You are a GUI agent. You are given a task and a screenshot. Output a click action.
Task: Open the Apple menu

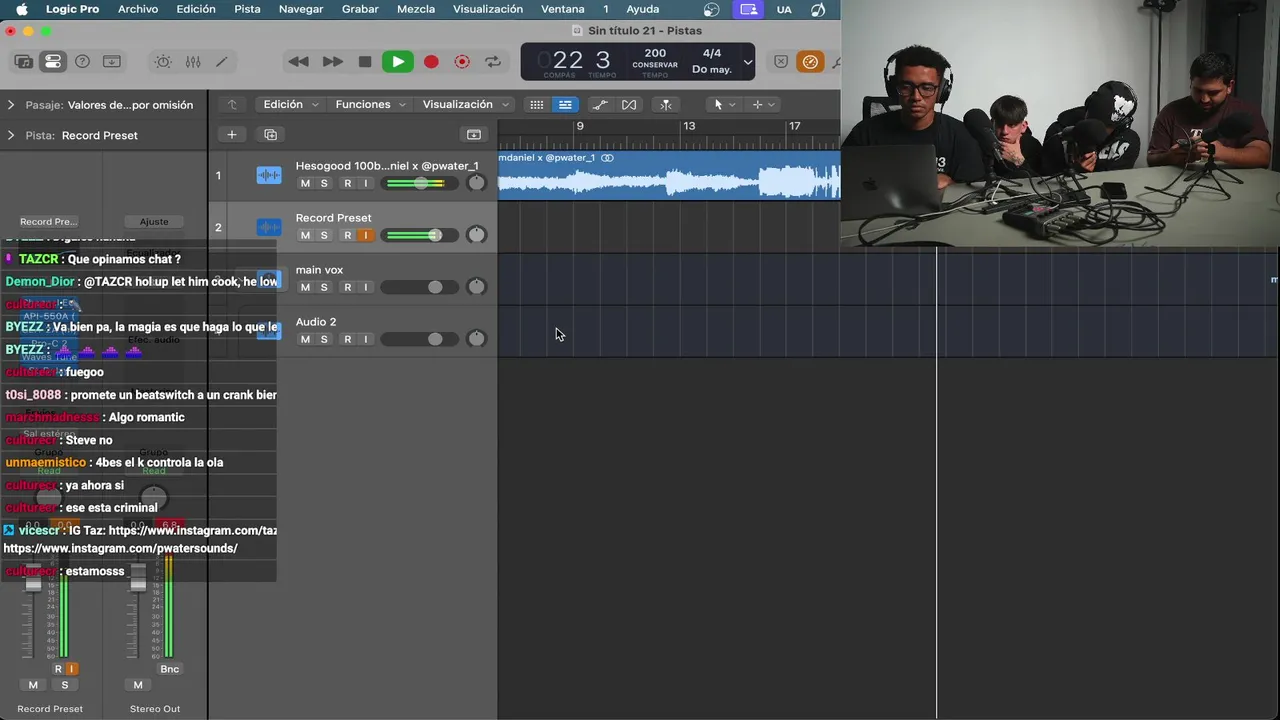tap(22, 9)
